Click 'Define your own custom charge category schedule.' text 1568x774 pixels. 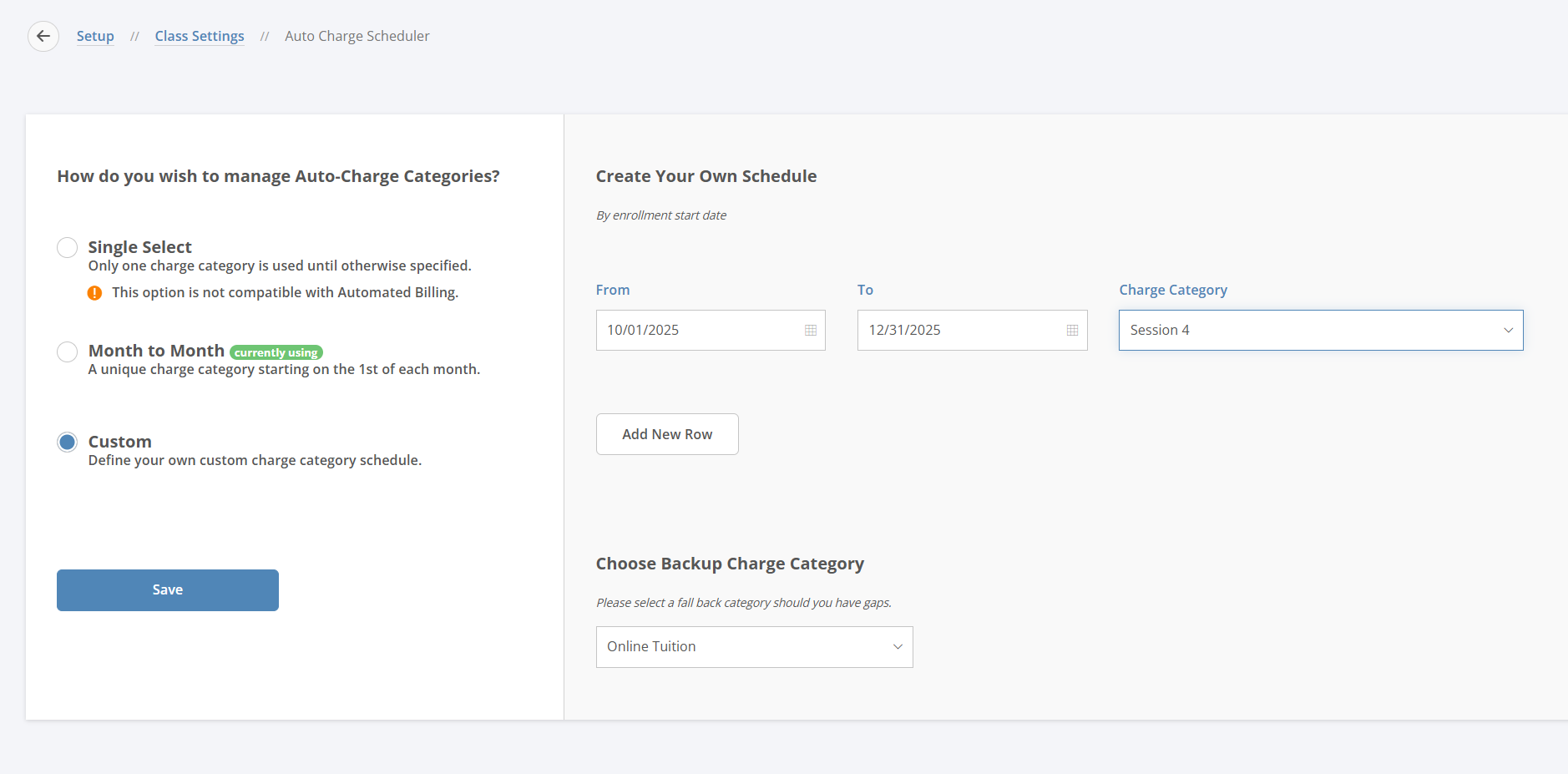pyautogui.click(x=255, y=460)
